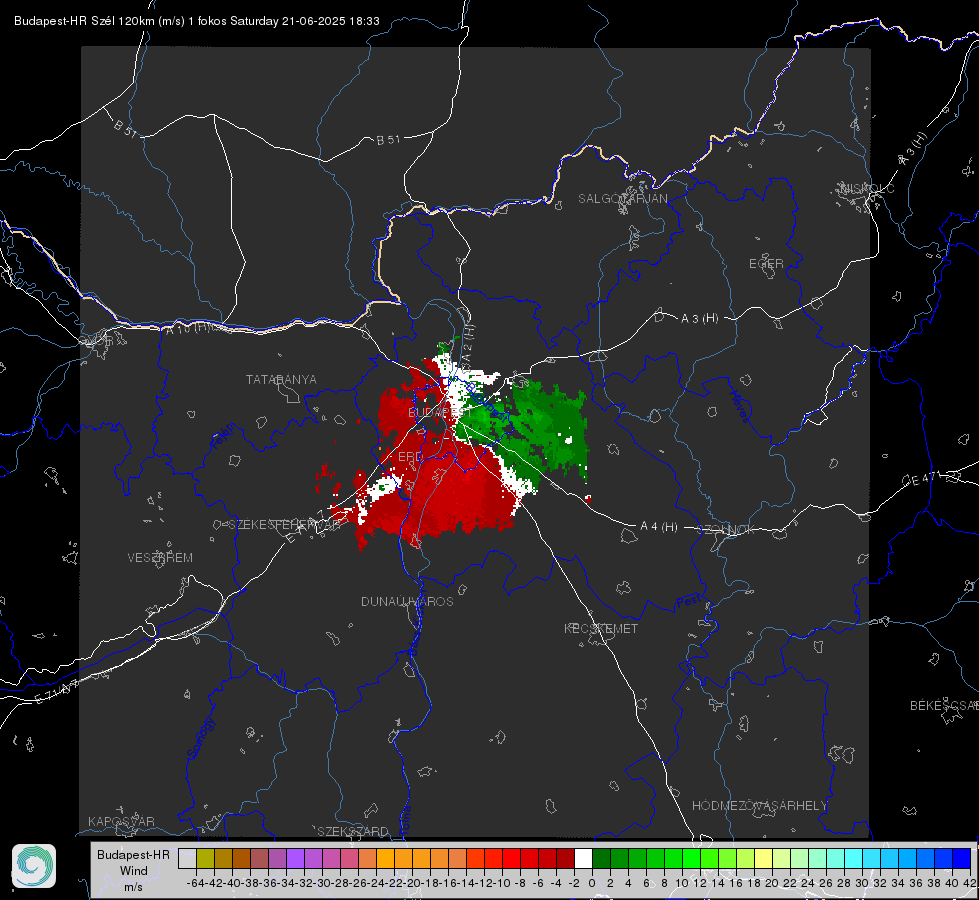Click the blue 'Somogy' county label

coord(200,738)
